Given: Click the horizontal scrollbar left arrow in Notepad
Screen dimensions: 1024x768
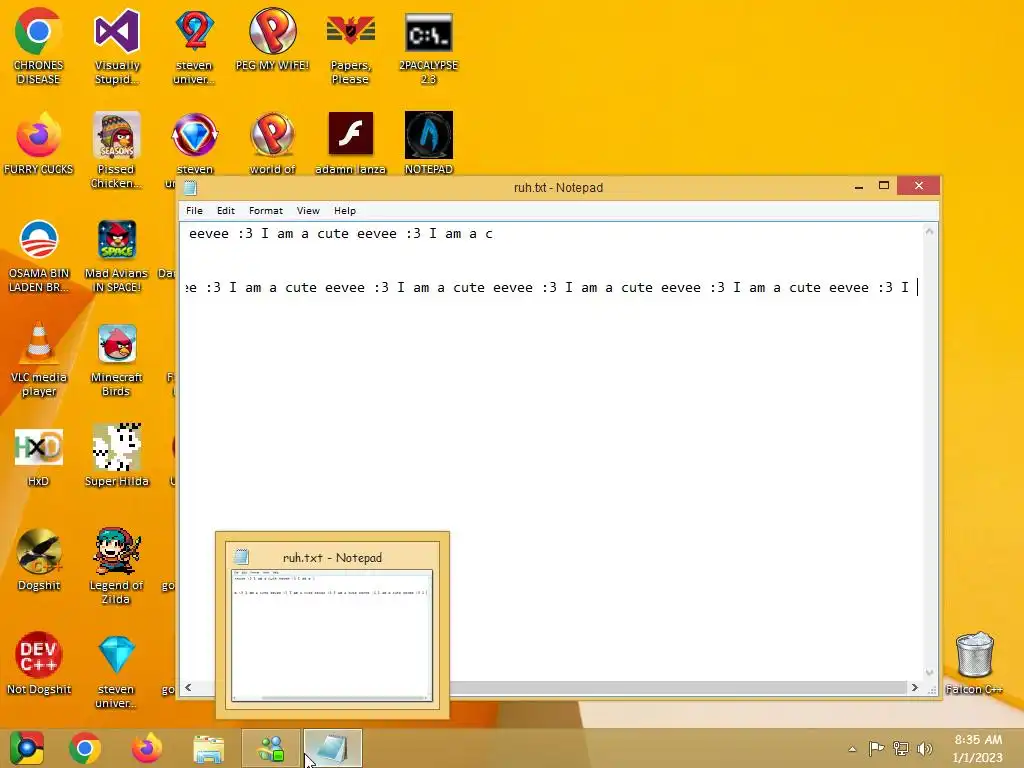Looking at the screenshot, I should tap(189, 688).
